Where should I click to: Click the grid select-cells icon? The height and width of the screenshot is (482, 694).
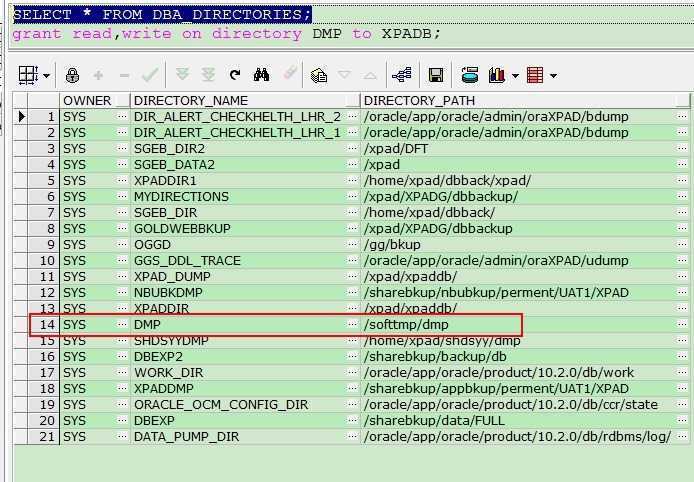[28, 75]
